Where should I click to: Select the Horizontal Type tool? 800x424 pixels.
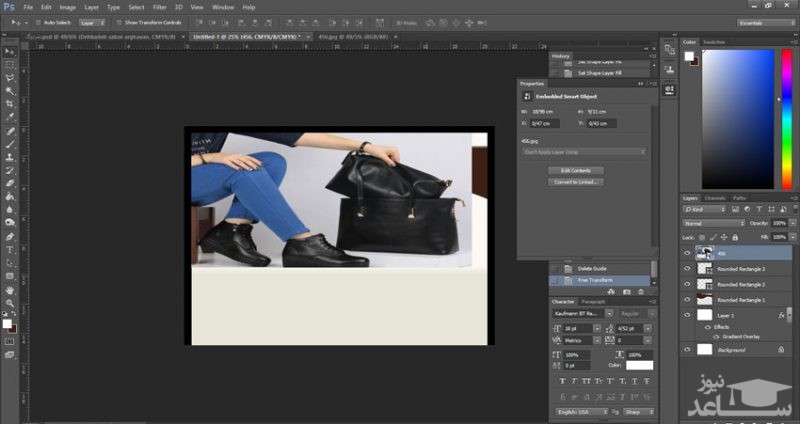point(10,249)
